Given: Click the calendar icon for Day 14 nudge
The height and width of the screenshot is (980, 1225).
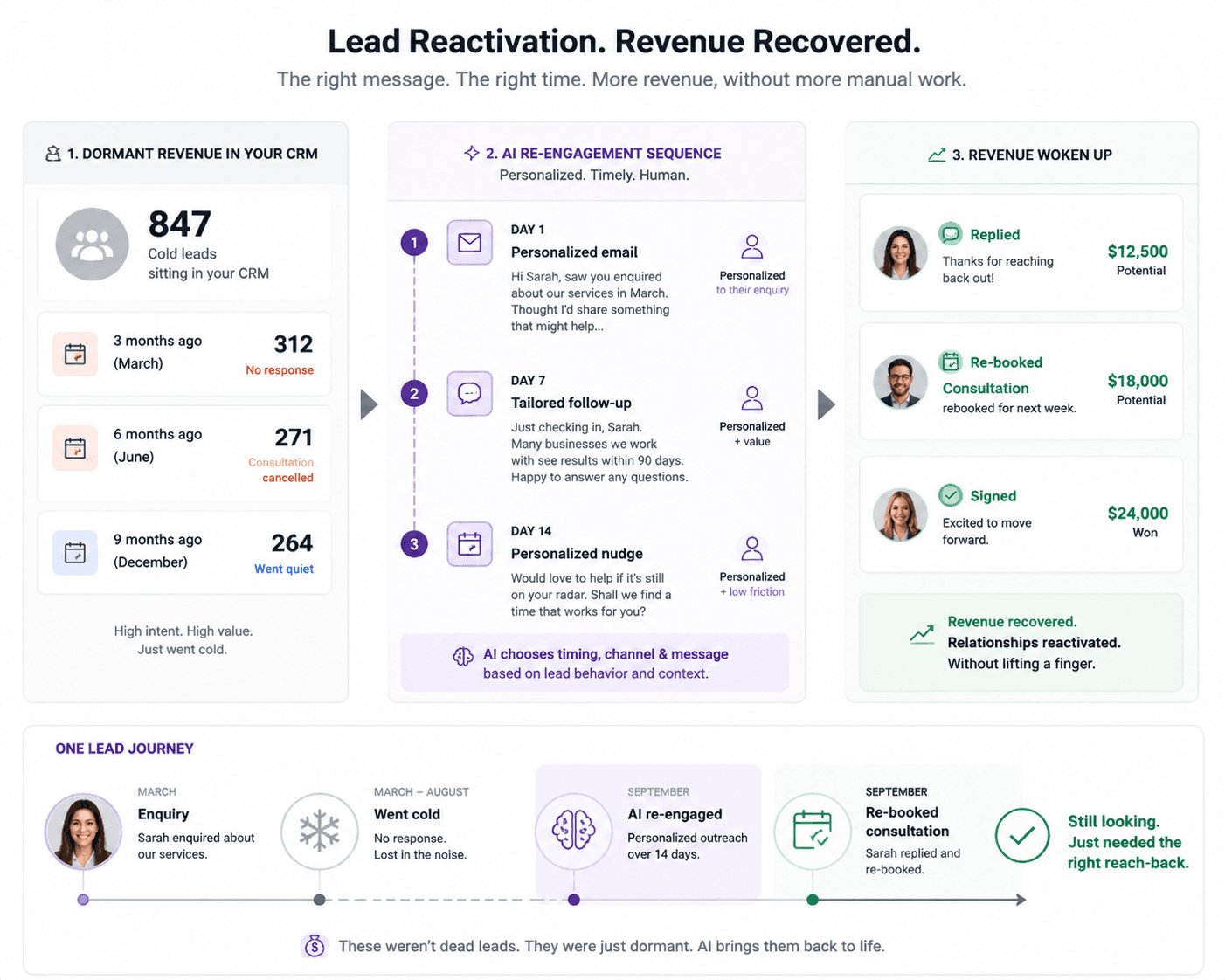Looking at the screenshot, I should pyautogui.click(x=470, y=544).
